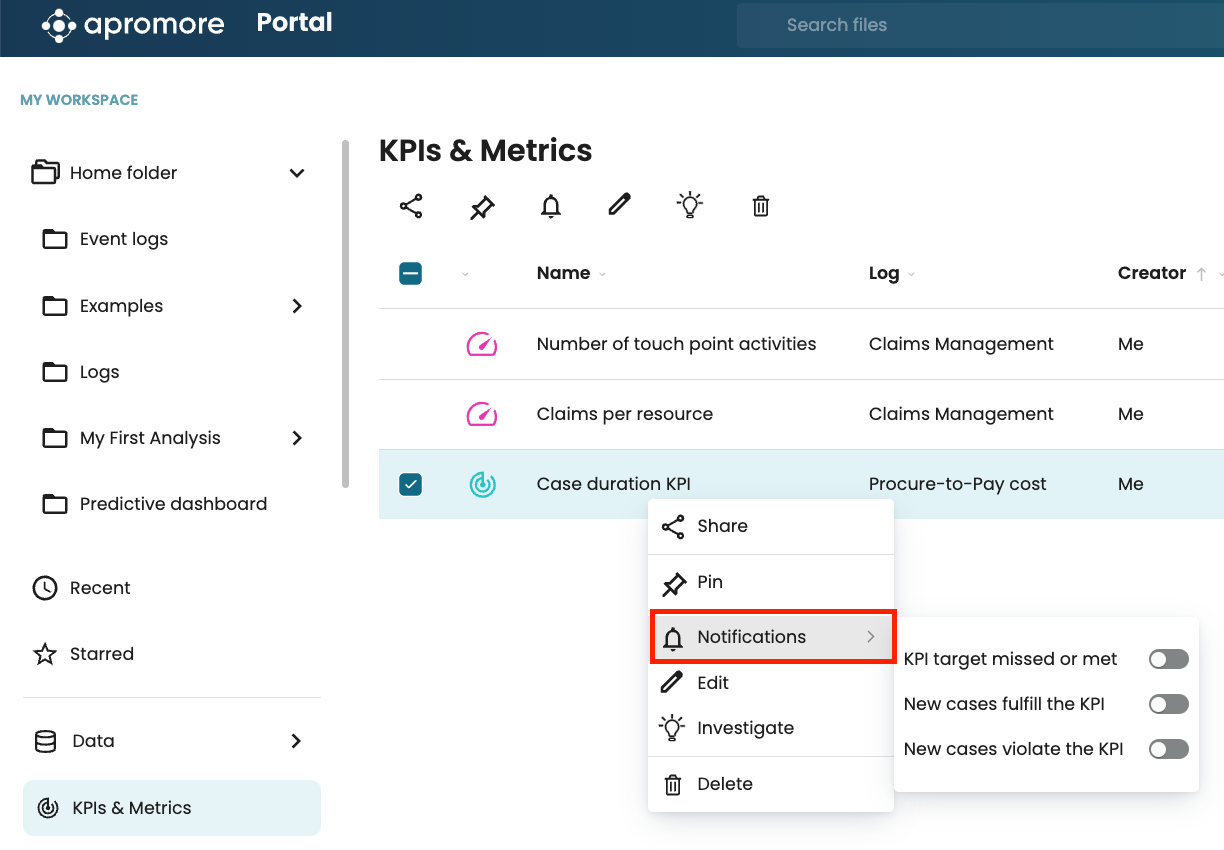Click the Case duration KPI target icon

(x=482, y=485)
